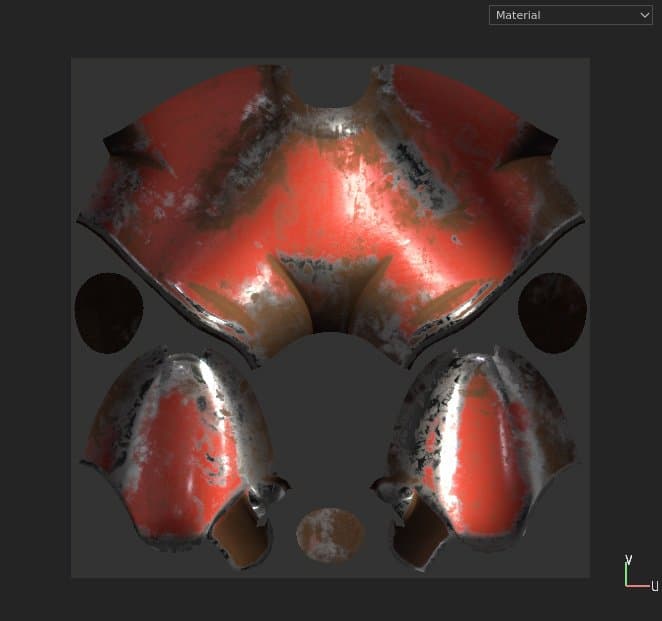Click the dropdown chevron next to Material

coord(644,15)
